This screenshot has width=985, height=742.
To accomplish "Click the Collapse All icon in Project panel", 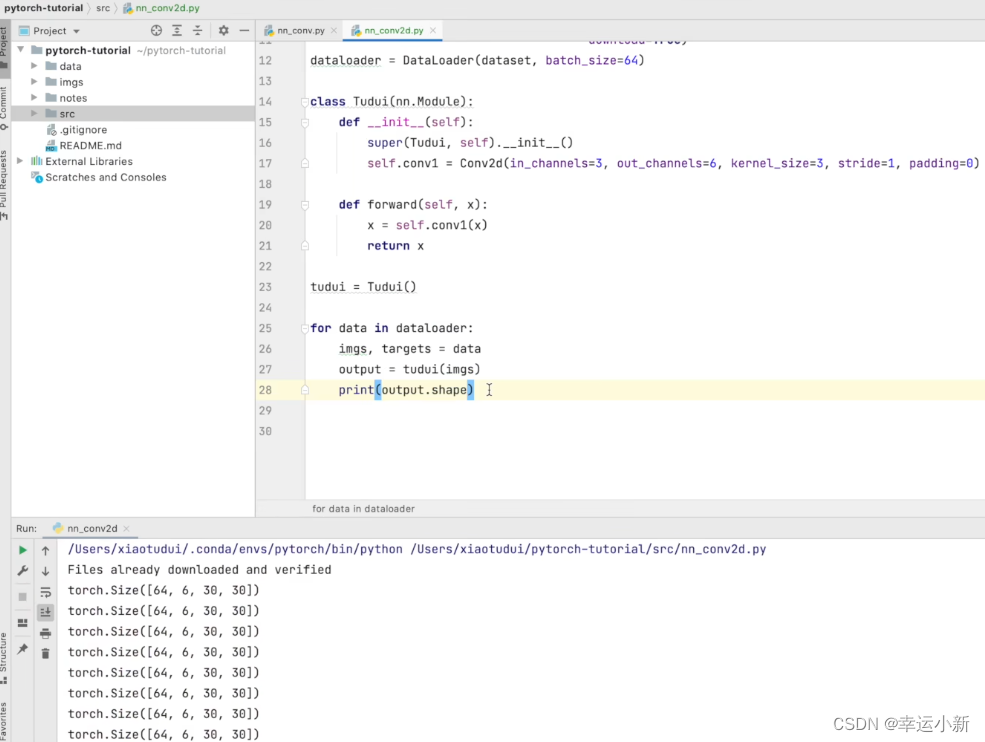I will 197,31.
